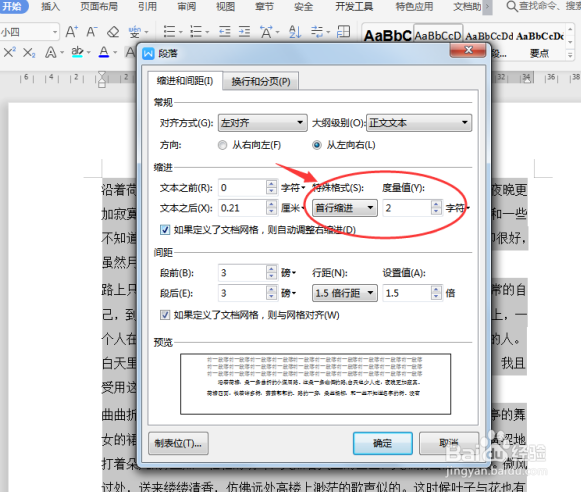581x492 pixels.
Task: Click the WPS logo in dialog title
Action: [148, 54]
